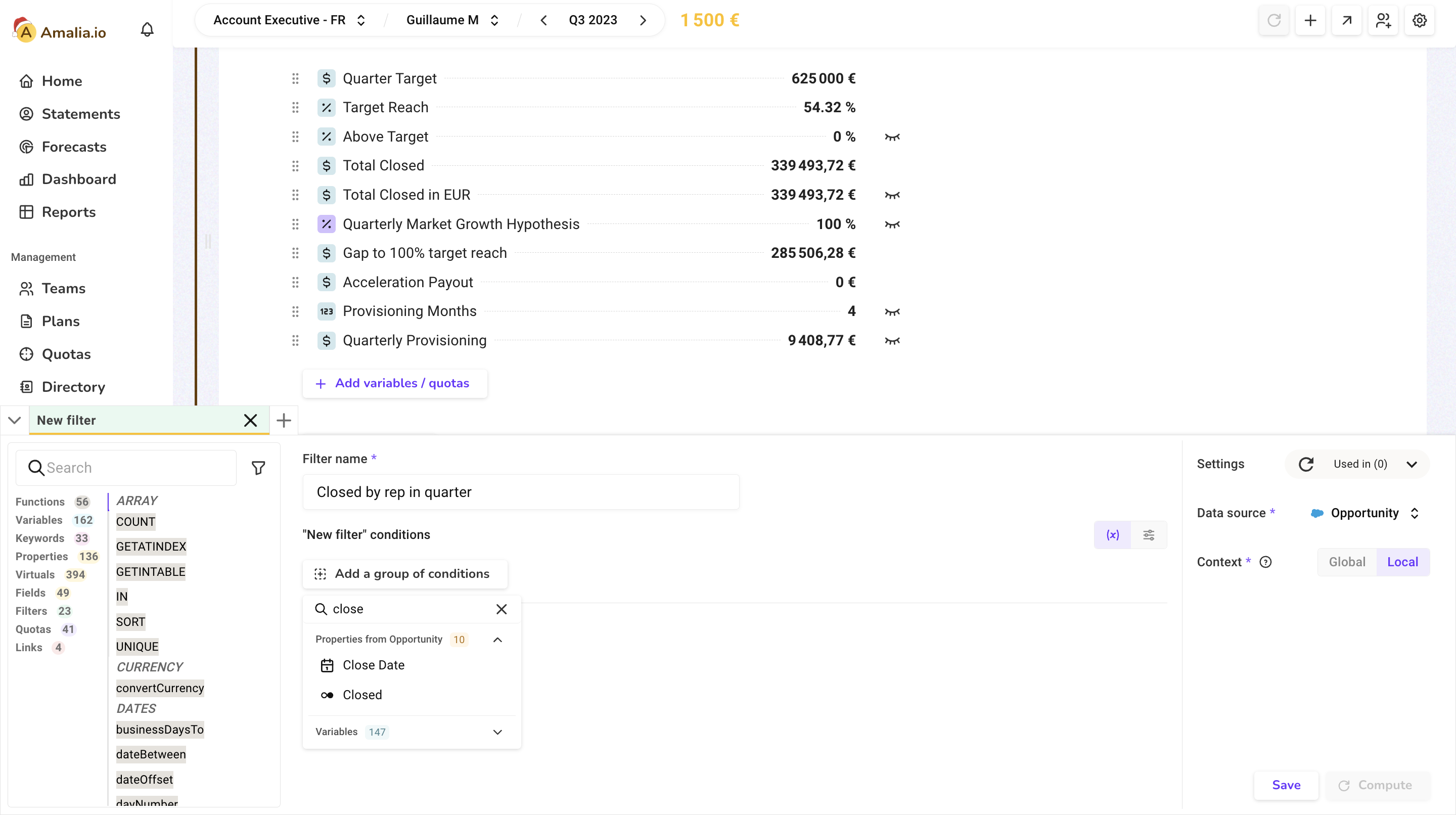Go to previous quarter arrow
The height and width of the screenshot is (815, 1456).
543,20
